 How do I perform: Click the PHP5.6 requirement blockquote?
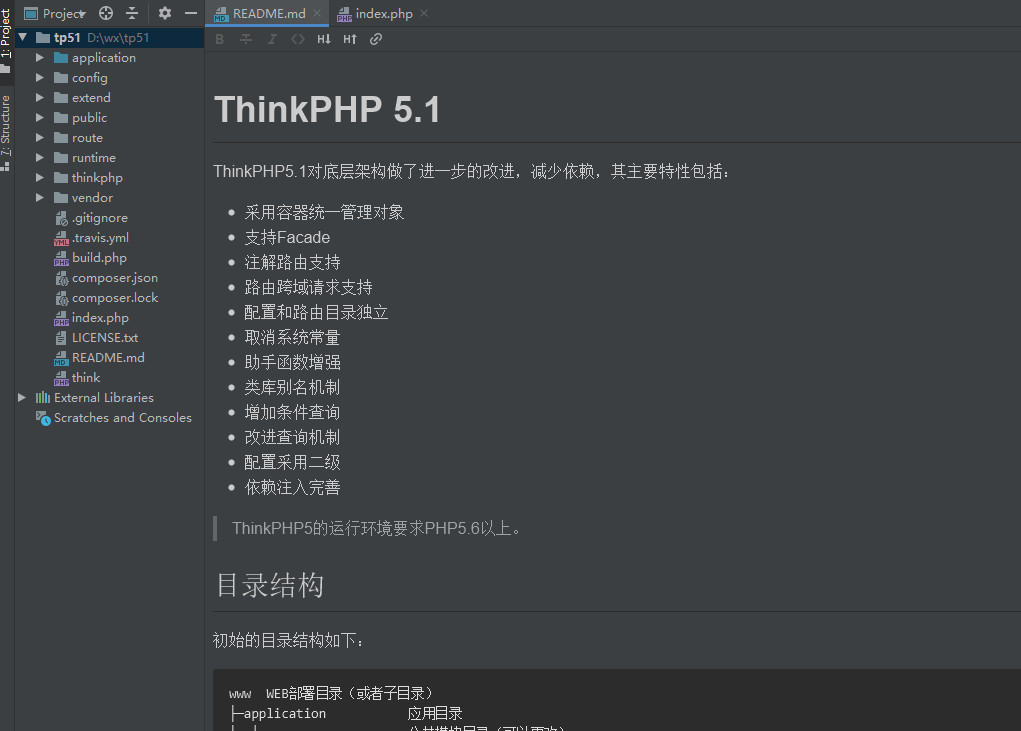pos(376,528)
